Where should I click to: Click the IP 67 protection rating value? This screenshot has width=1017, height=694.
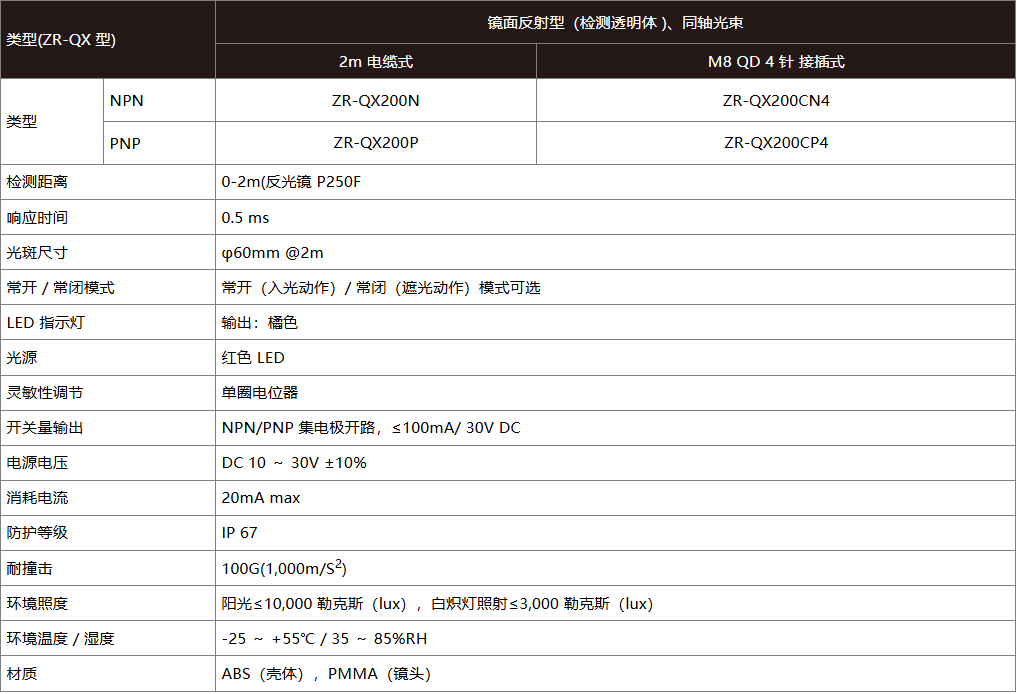[x=240, y=533]
